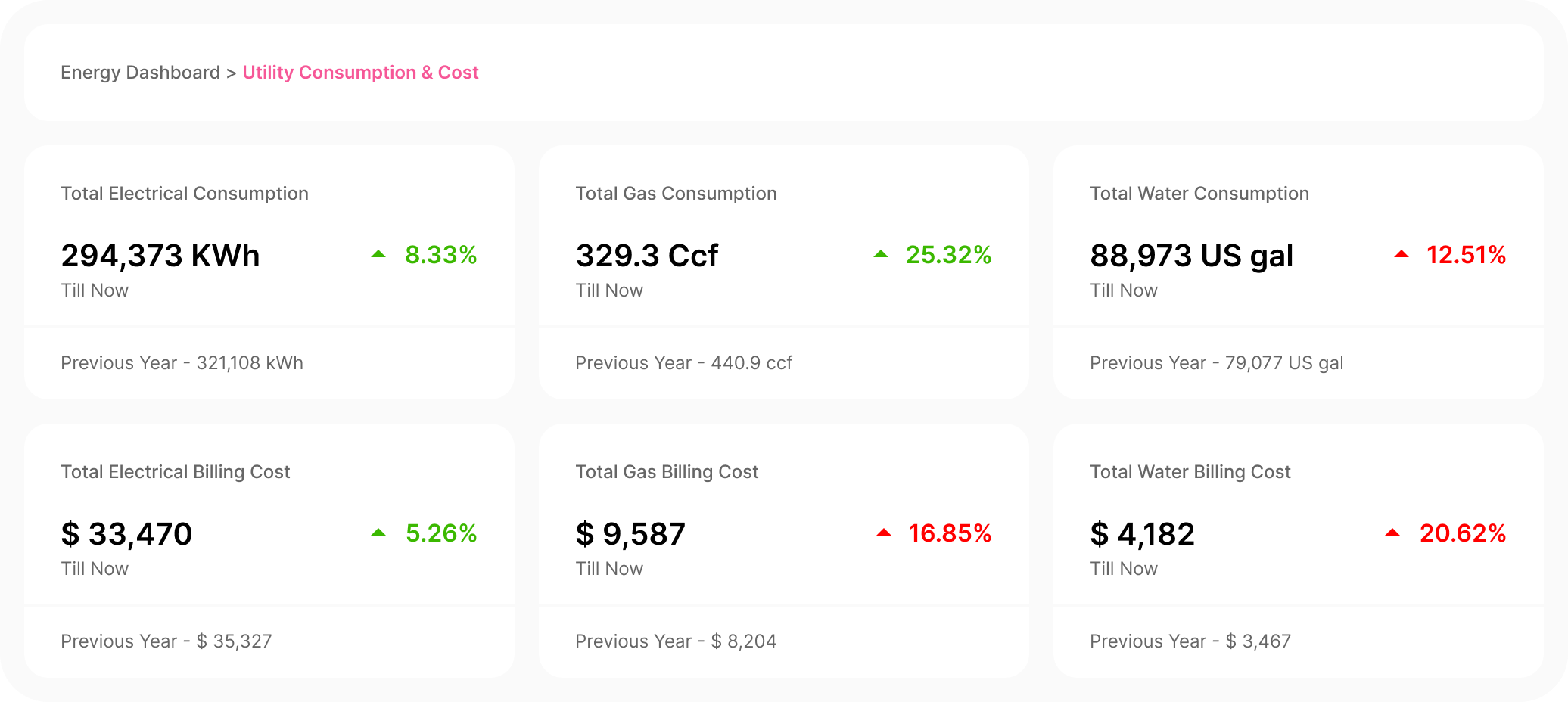Click the 20.62% water billing percentage
The width and height of the screenshot is (1568, 702).
point(1462,533)
